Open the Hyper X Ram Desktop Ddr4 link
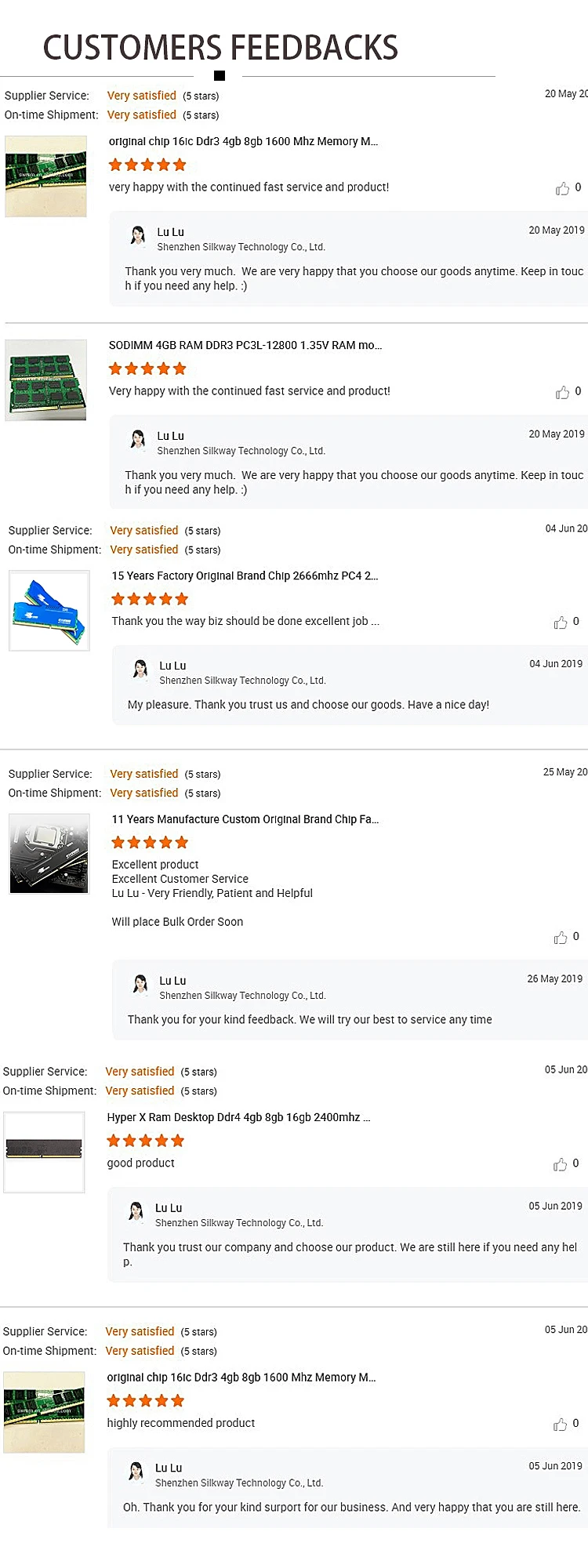This screenshot has width=588, height=1568. click(x=238, y=1117)
